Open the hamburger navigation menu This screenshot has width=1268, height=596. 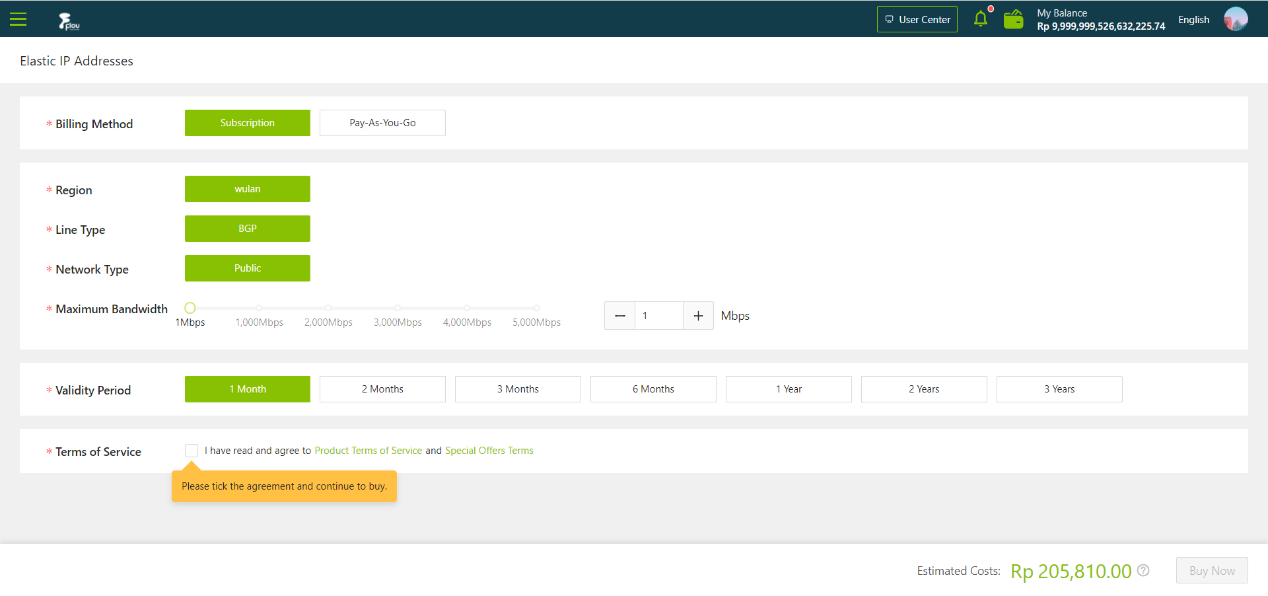[18, 18]
